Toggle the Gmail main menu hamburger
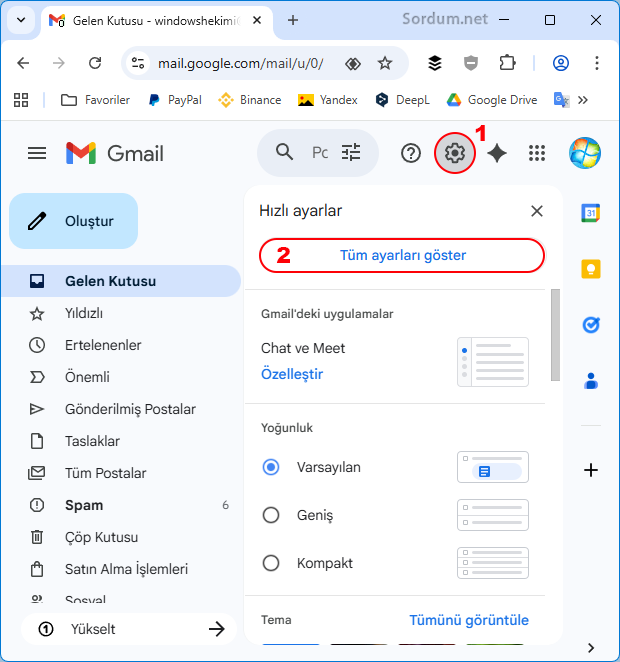 tap(37, 153)
